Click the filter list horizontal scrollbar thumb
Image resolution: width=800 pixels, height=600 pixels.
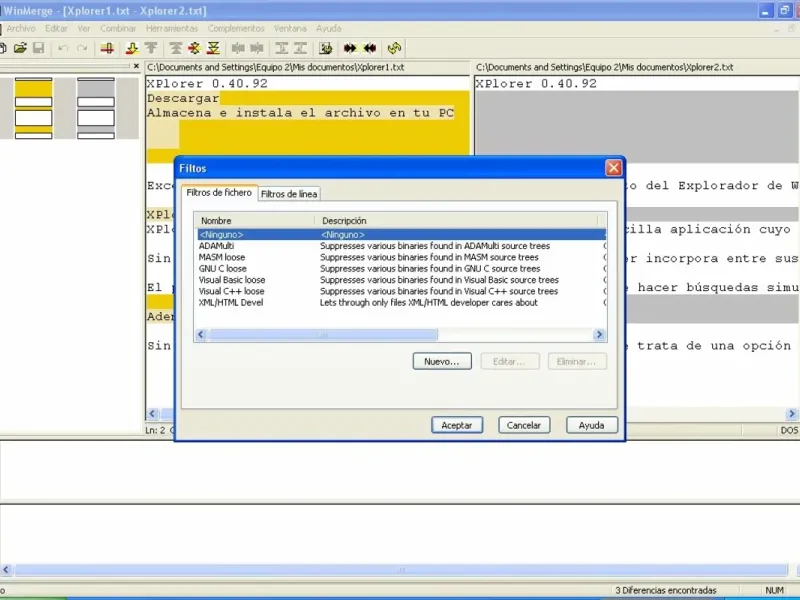(323, 335)
